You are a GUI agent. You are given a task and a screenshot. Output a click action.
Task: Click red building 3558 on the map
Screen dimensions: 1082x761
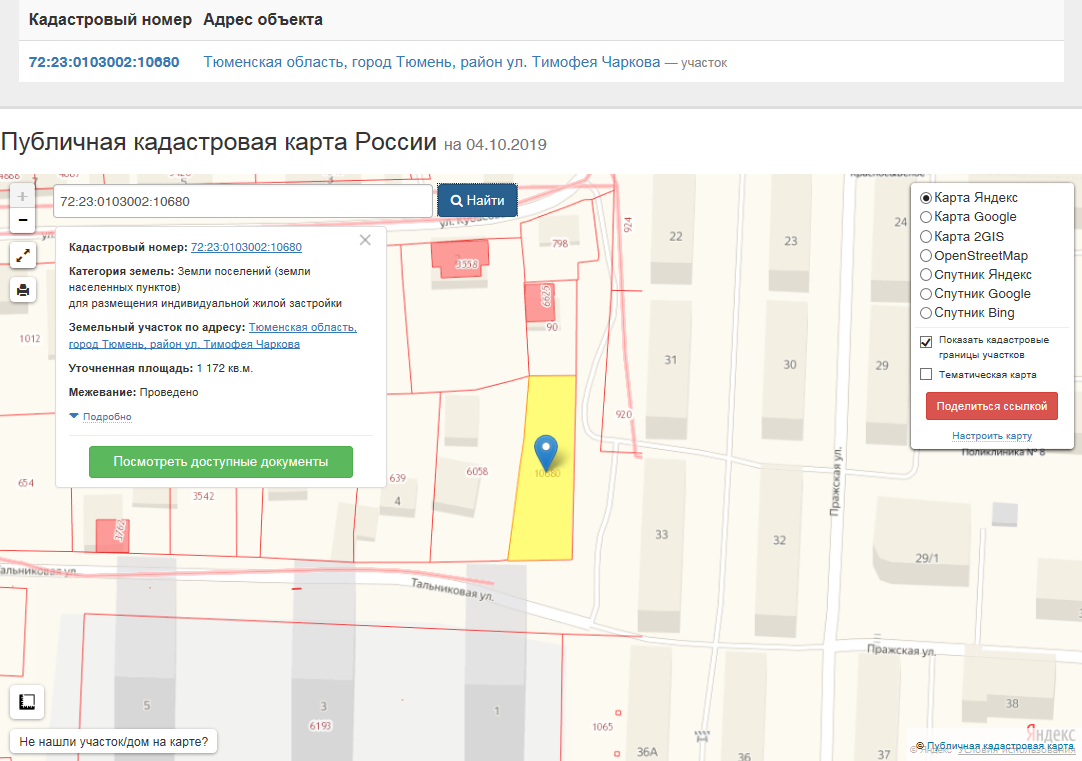(460, 259)
